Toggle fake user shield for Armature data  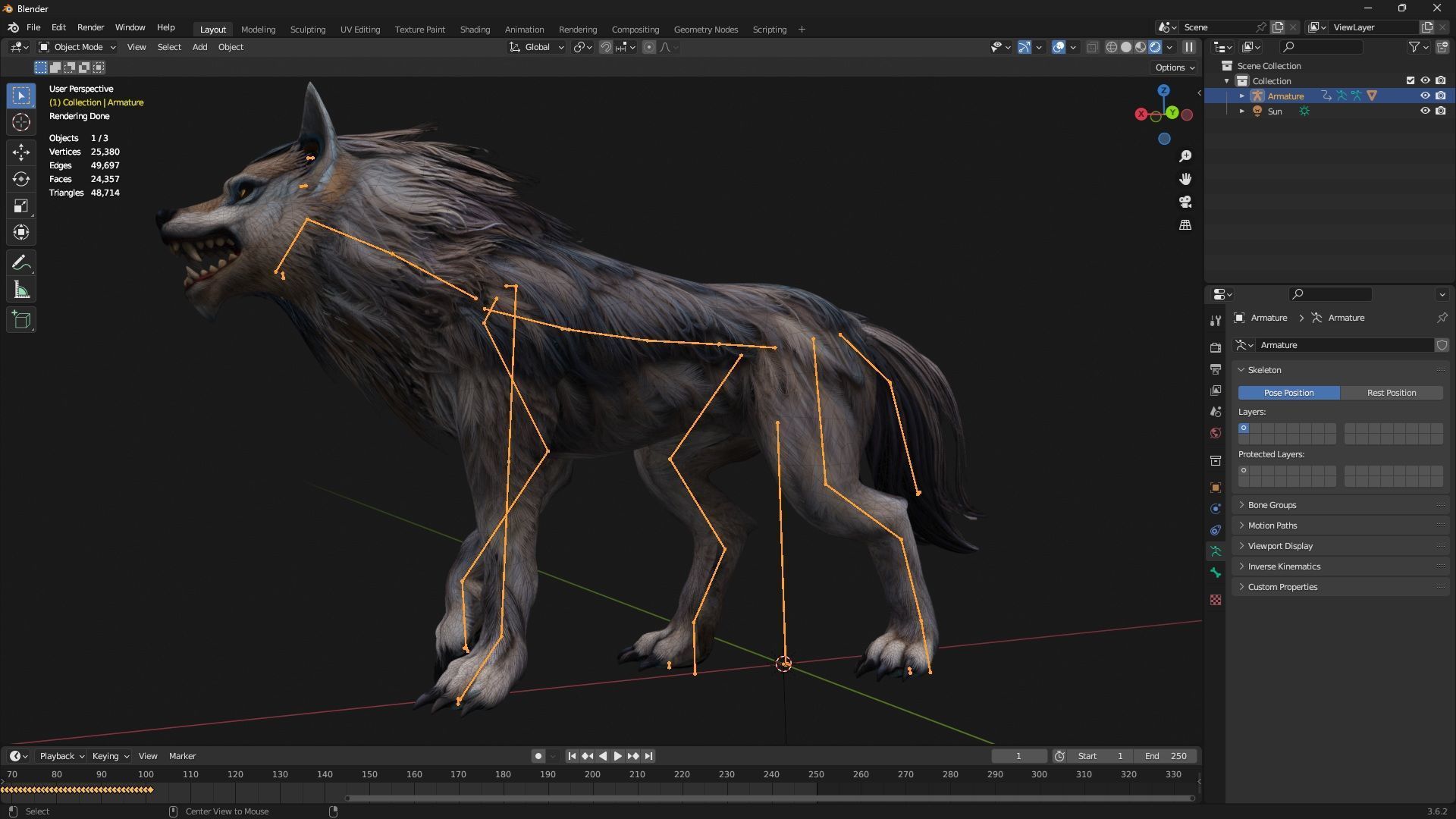[x=1442, y=345]
